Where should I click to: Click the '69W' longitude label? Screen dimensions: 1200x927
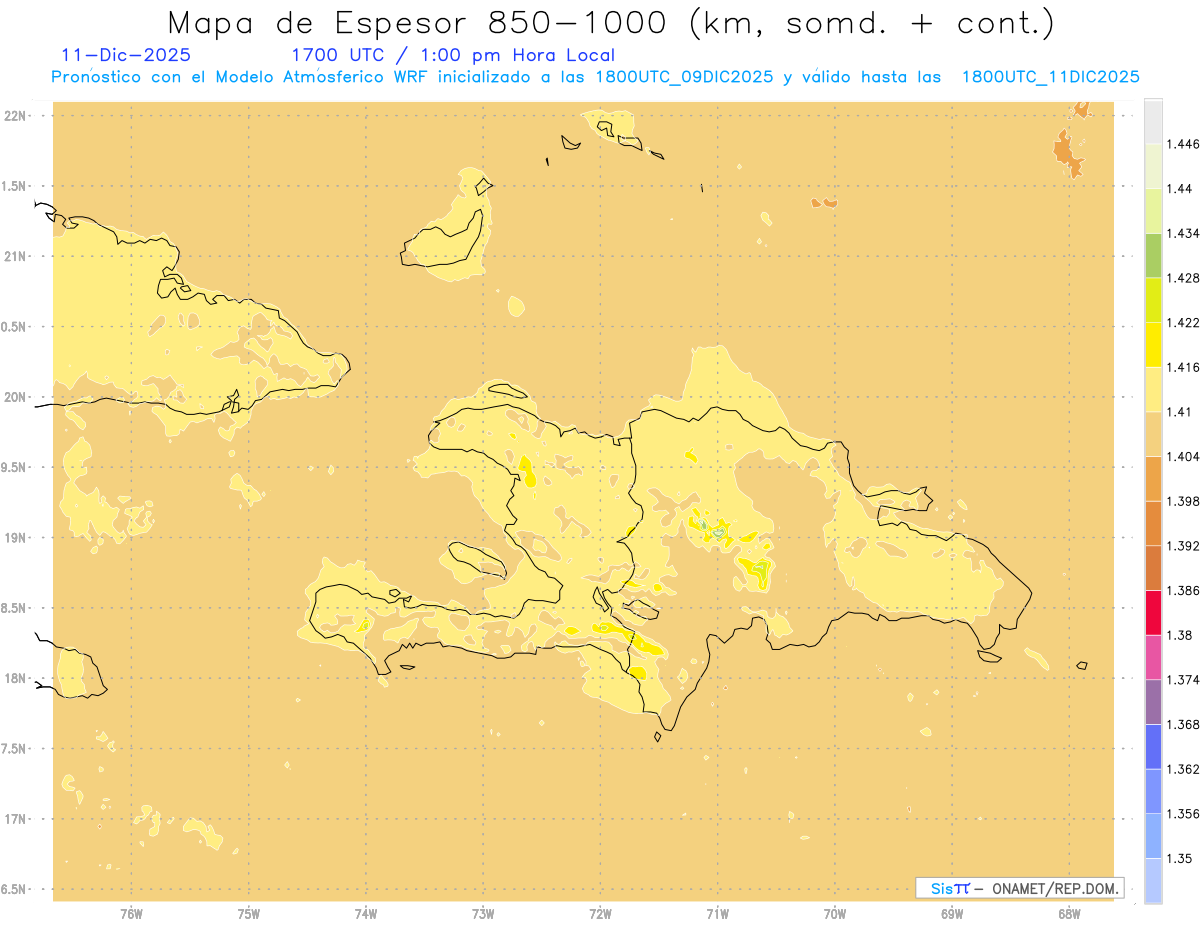(952, 914)
